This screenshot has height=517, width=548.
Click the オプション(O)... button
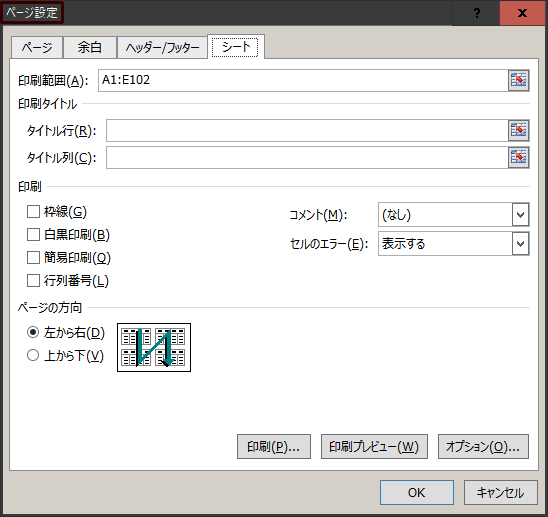click(483, 446)
